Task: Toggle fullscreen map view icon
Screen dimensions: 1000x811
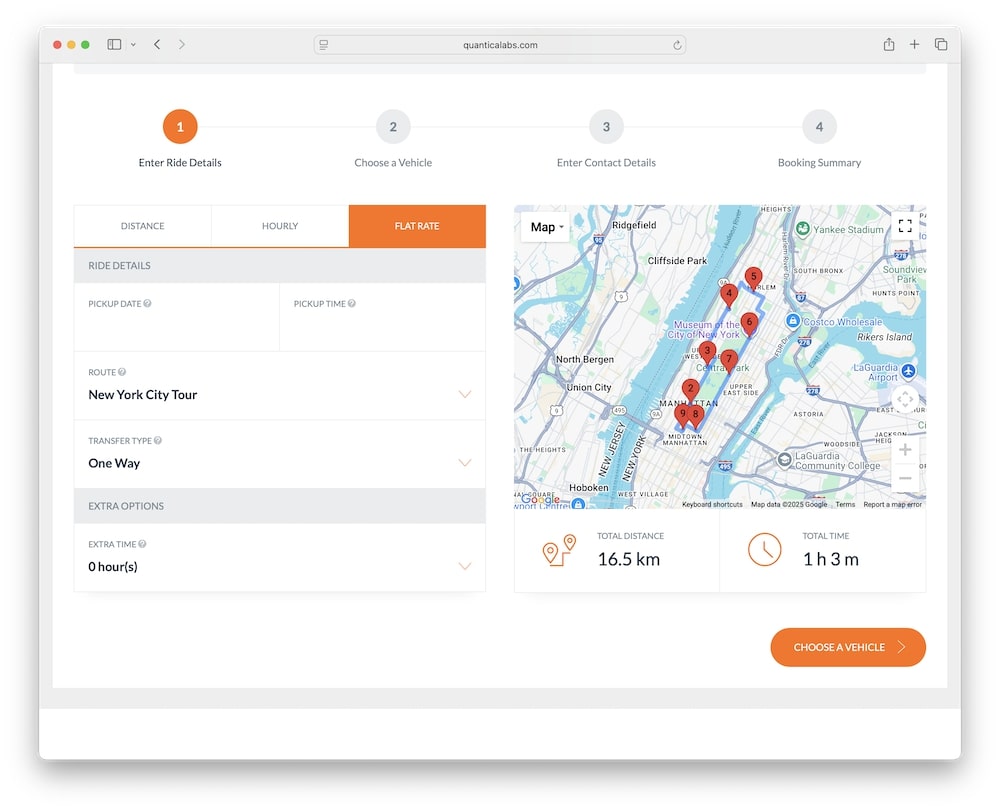Action: tap(905, 225)
